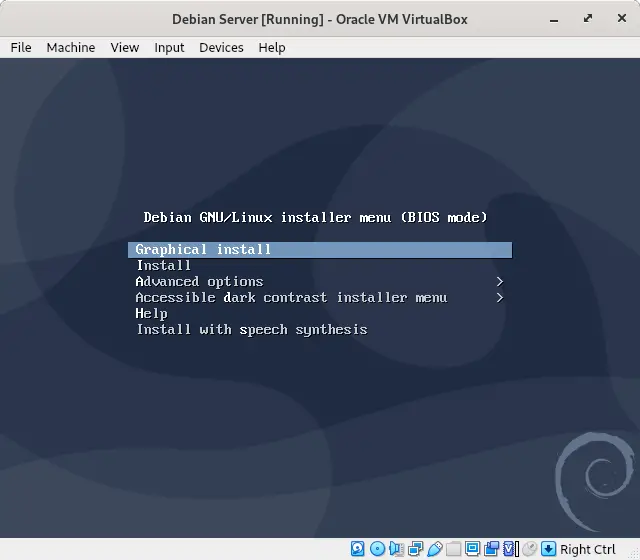
Task: Open the Devices menu
Action: [221, 48]
